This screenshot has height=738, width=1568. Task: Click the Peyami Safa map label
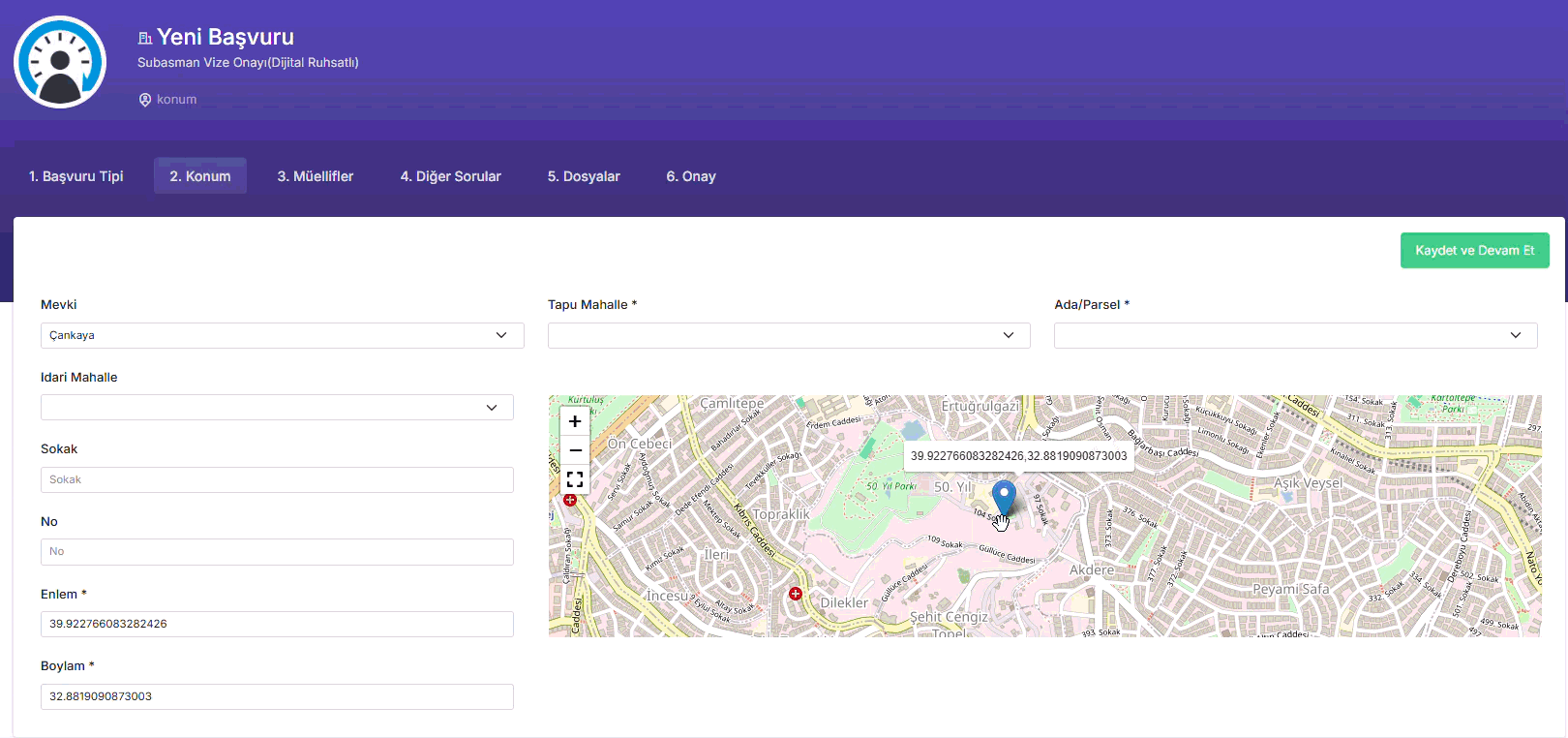tap(1291, 589)
